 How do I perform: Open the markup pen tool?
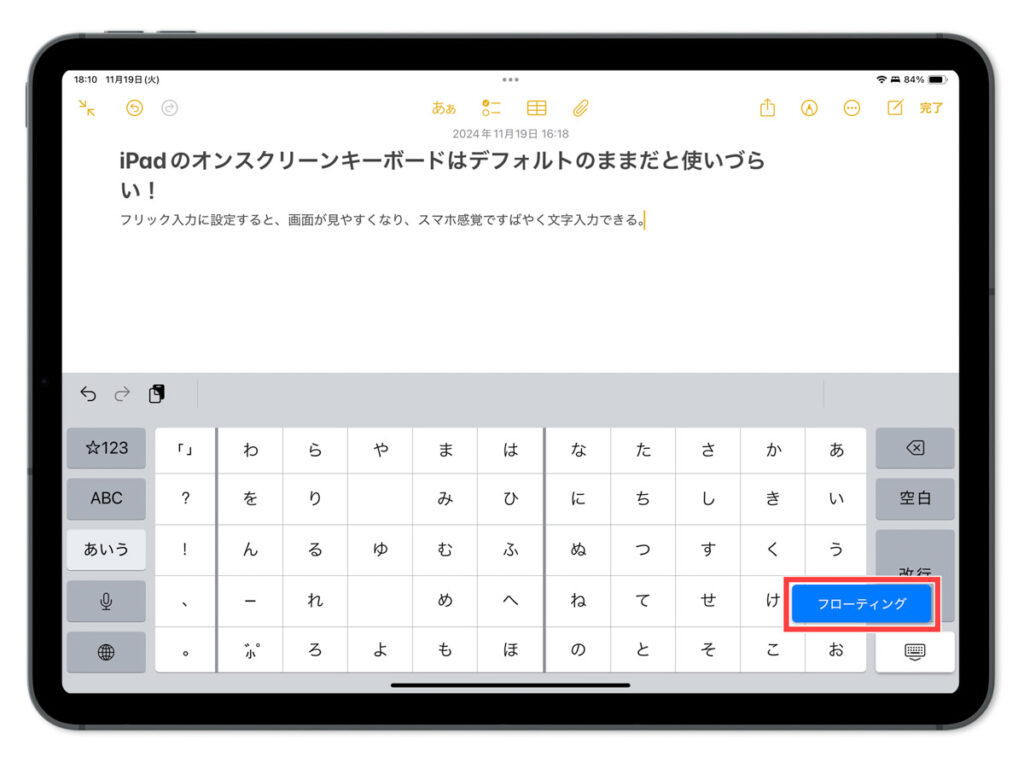coord(809,108)
